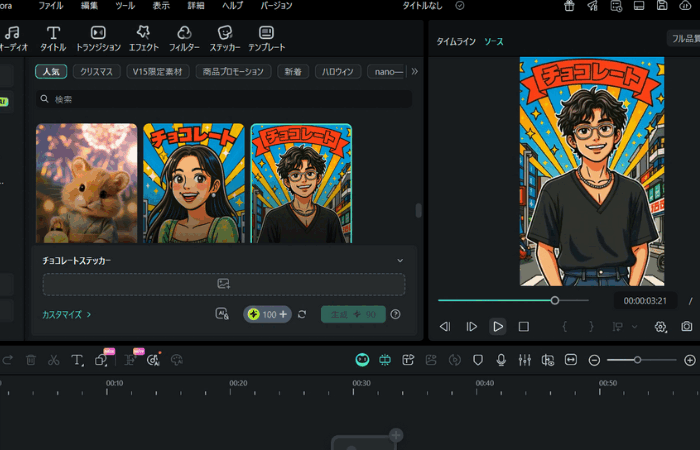Click the fit-to-timeline width icon
Image resolution: width=700 pixels, height=450 pixels.
click(x=571, y=360)
